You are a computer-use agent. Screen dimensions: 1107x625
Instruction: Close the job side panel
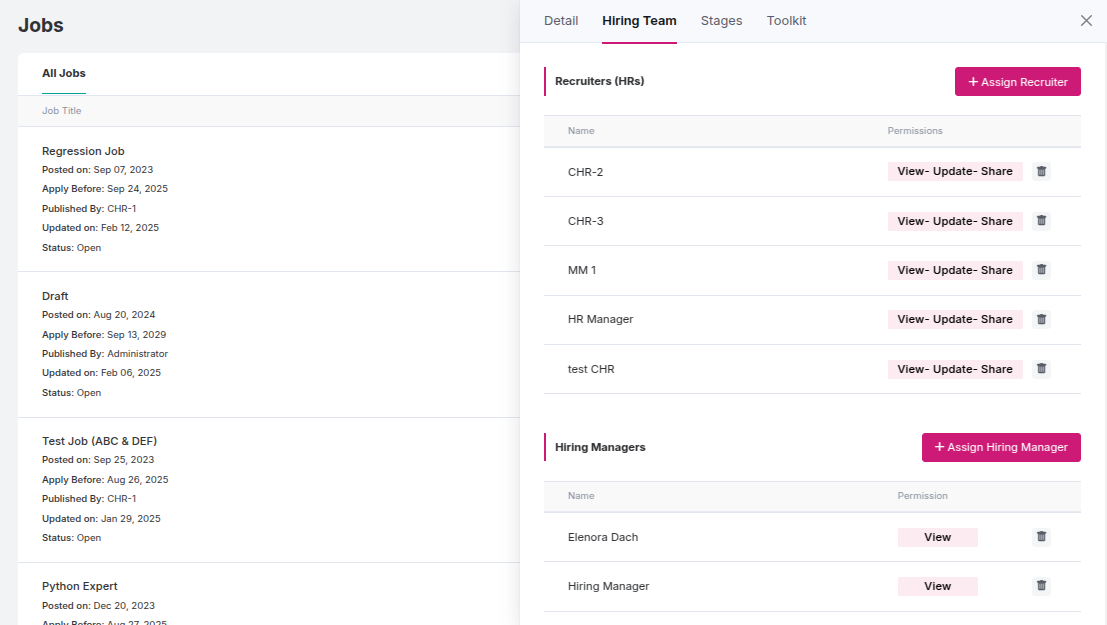[x=1086, y=20]
